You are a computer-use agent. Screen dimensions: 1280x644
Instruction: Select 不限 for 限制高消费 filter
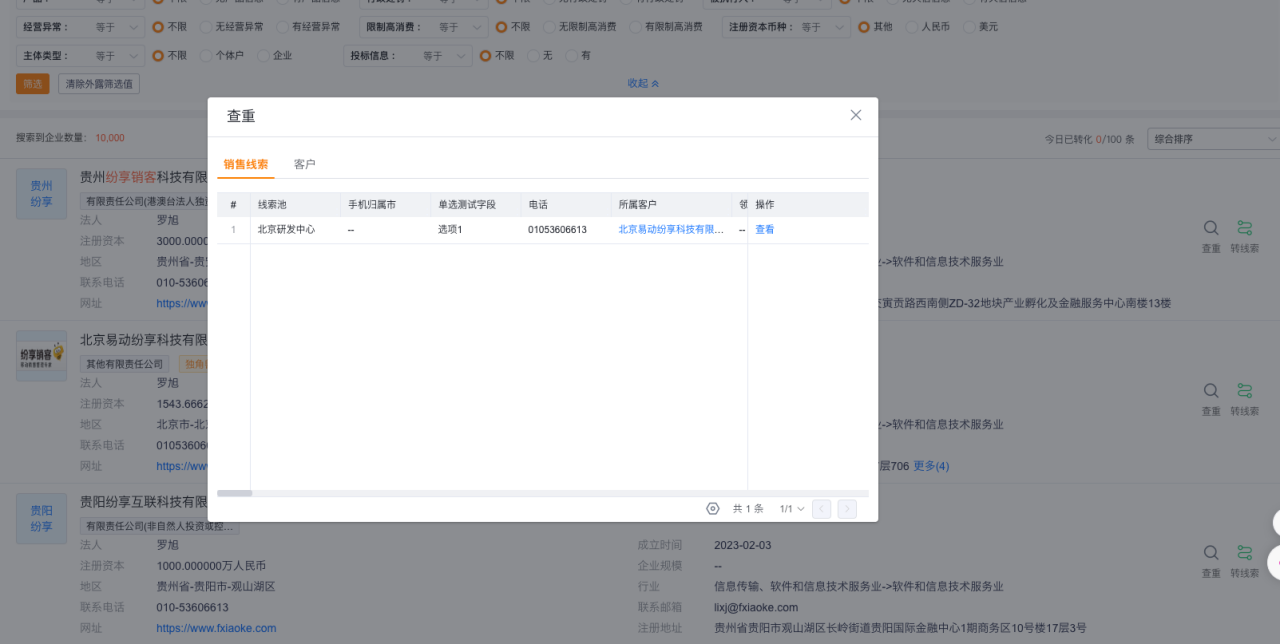pos(501,27)
